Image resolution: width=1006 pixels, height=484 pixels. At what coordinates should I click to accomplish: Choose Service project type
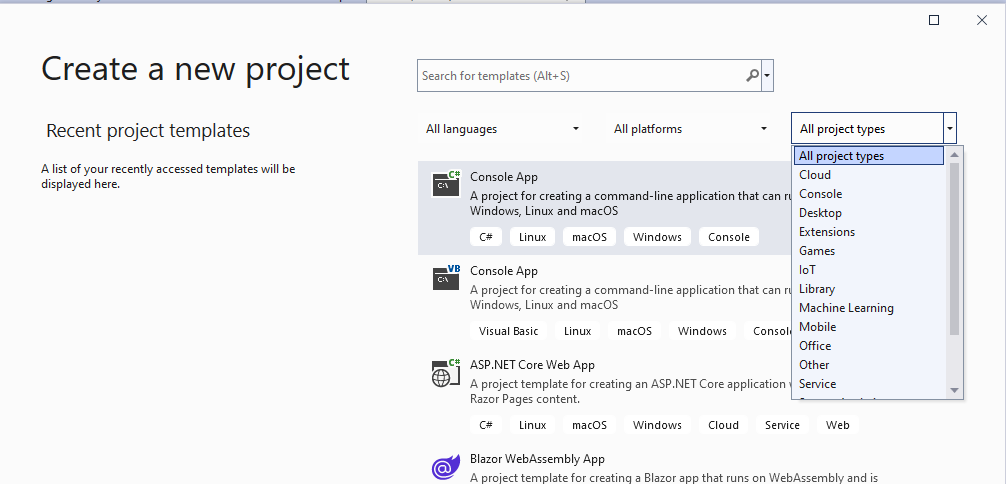[x=869, y=383]
